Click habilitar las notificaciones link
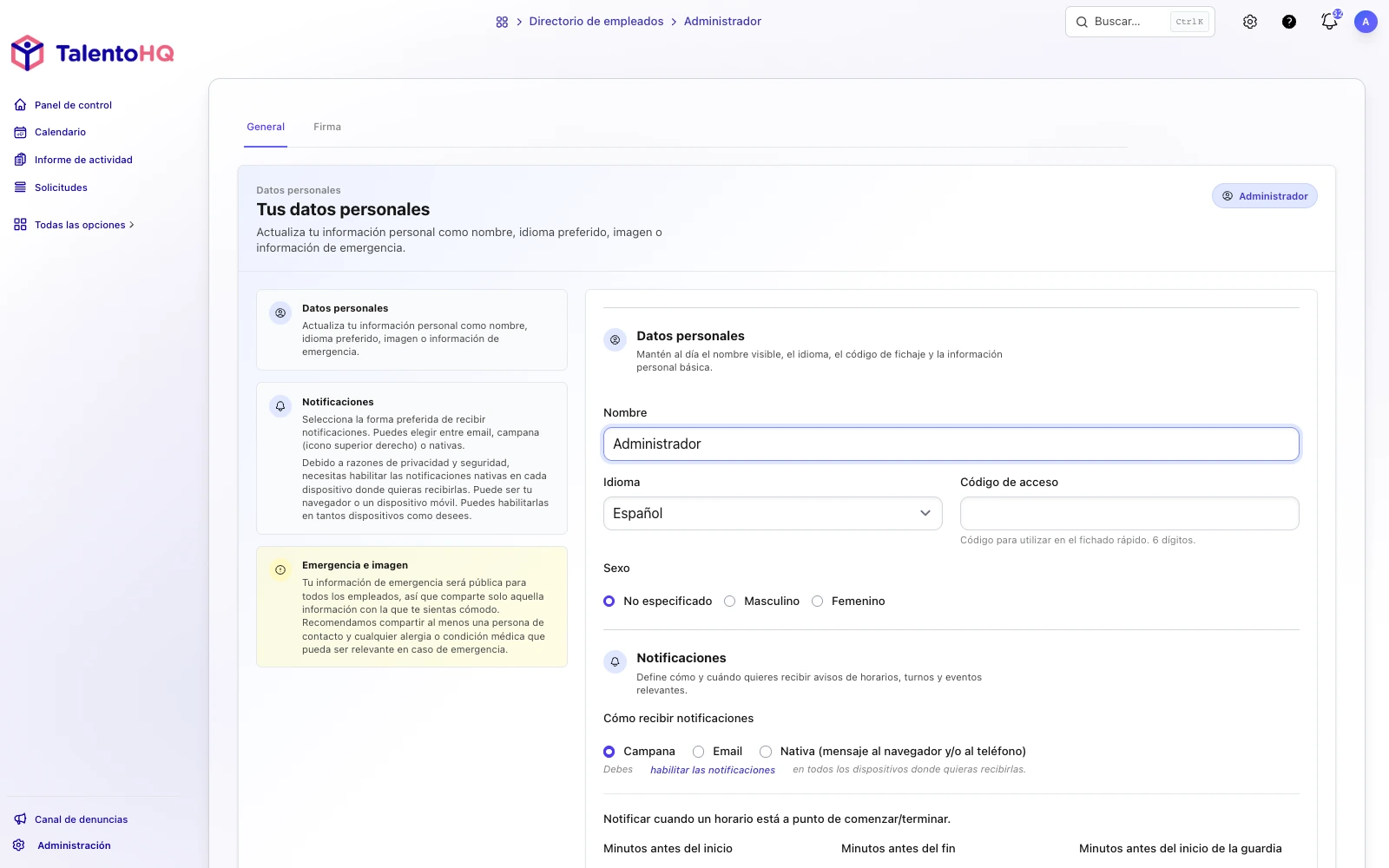Screen dimensions: 1389x868 [x=713, y=770]
